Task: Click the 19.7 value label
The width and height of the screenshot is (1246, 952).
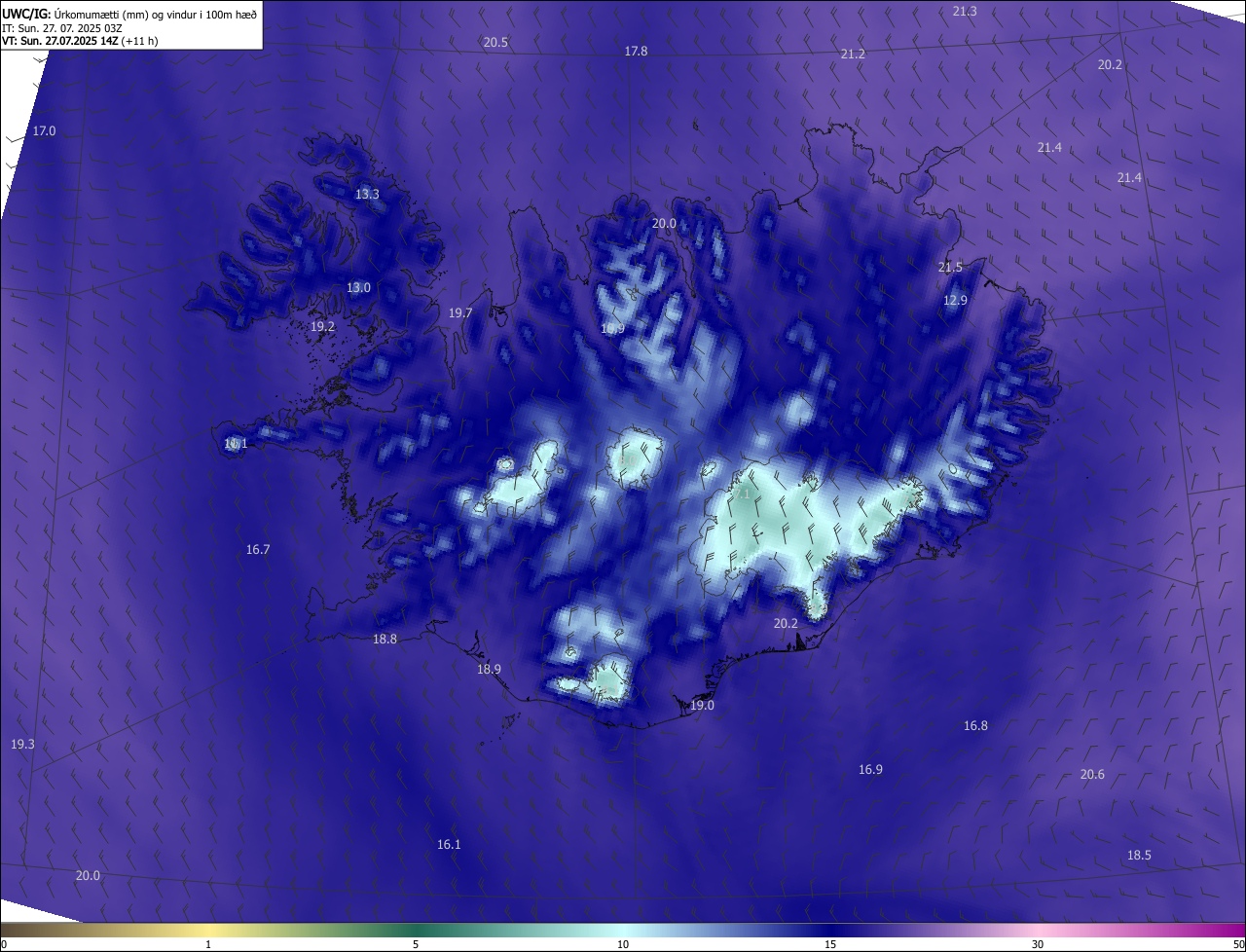Action: point(459,312)
